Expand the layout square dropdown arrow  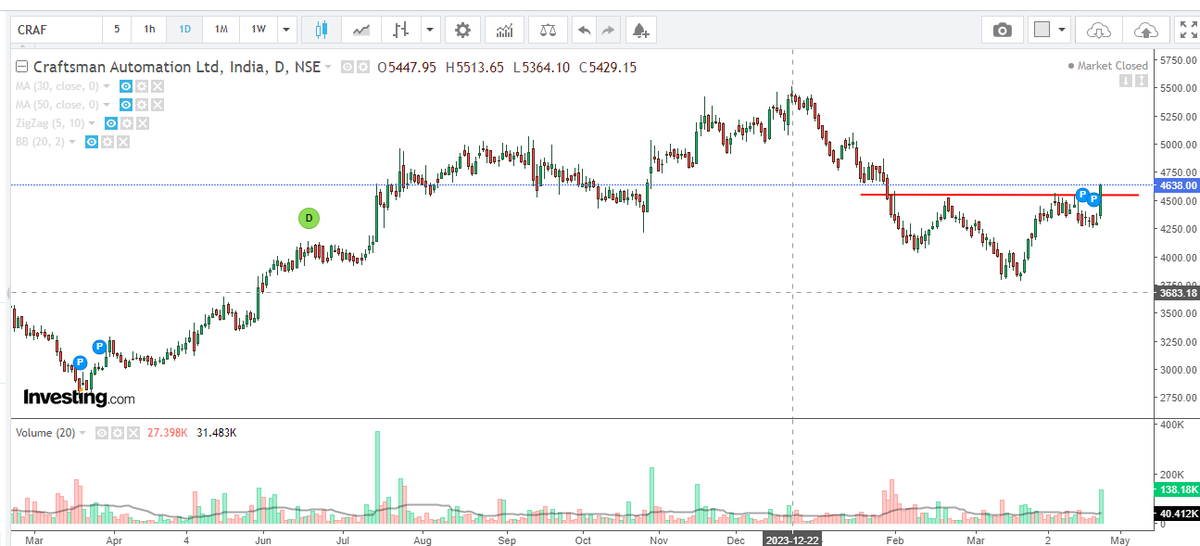[x=1062, y=30]
